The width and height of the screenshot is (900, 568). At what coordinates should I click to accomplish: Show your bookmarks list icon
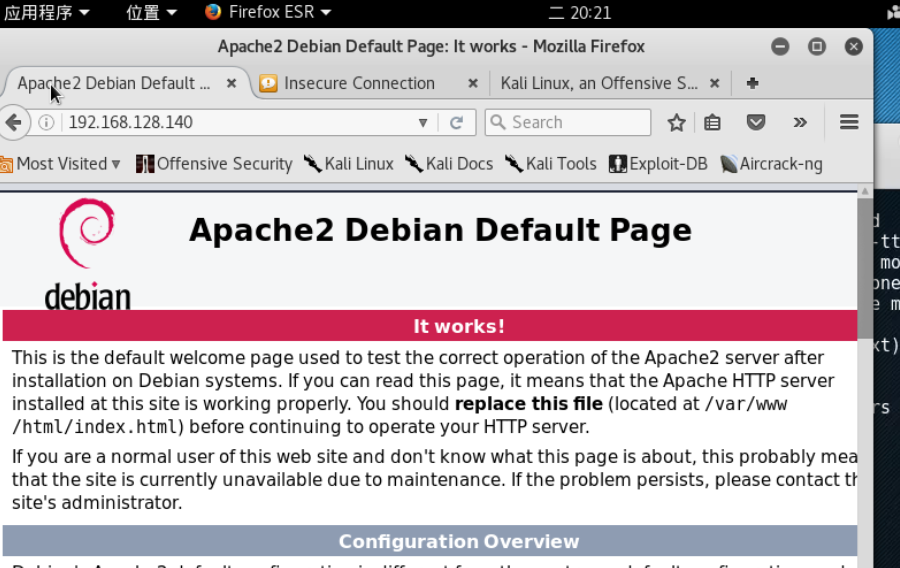(x=712, y=122)
